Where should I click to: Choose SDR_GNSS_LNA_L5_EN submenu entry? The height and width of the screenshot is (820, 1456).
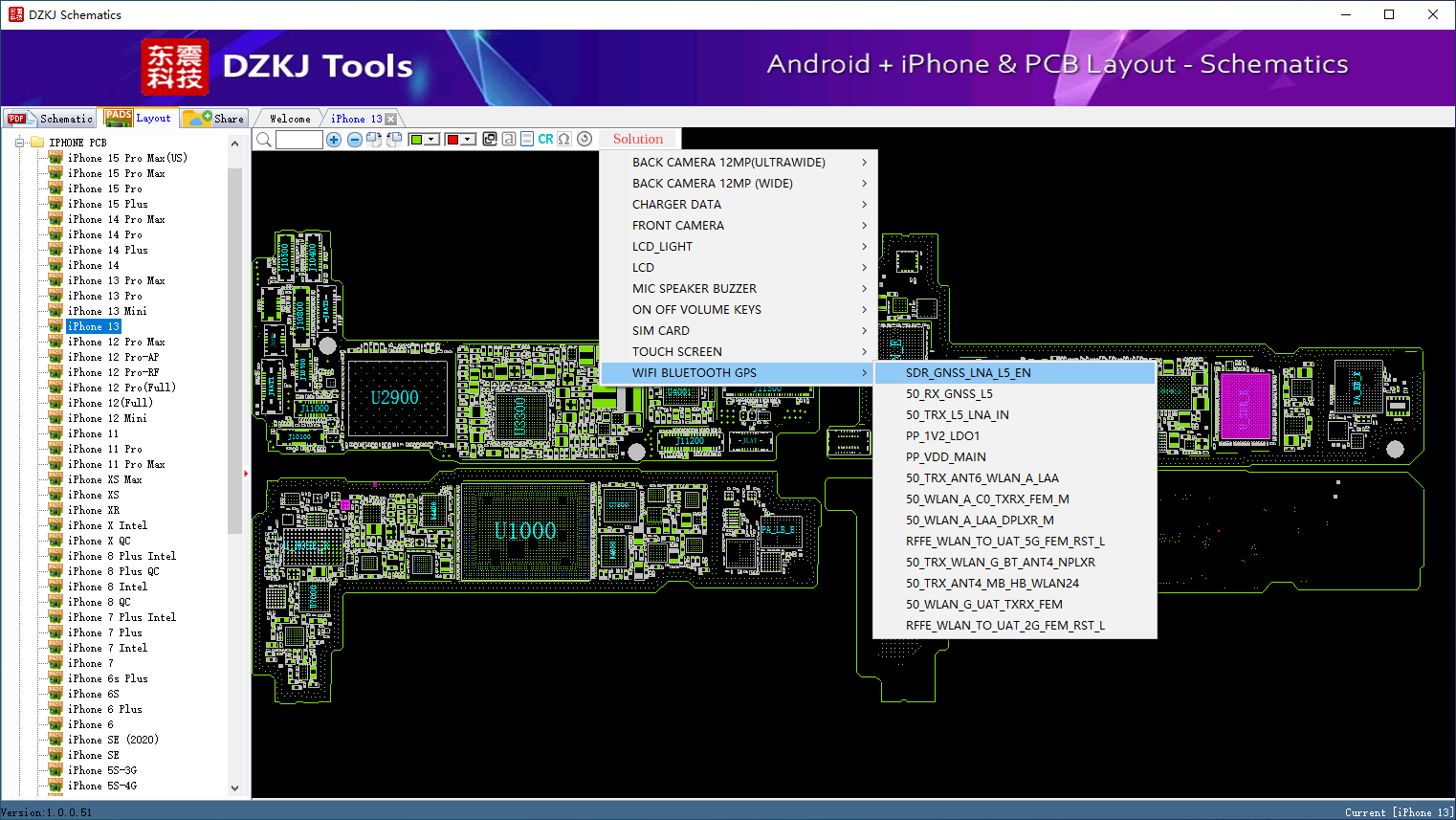point(1015,373)
